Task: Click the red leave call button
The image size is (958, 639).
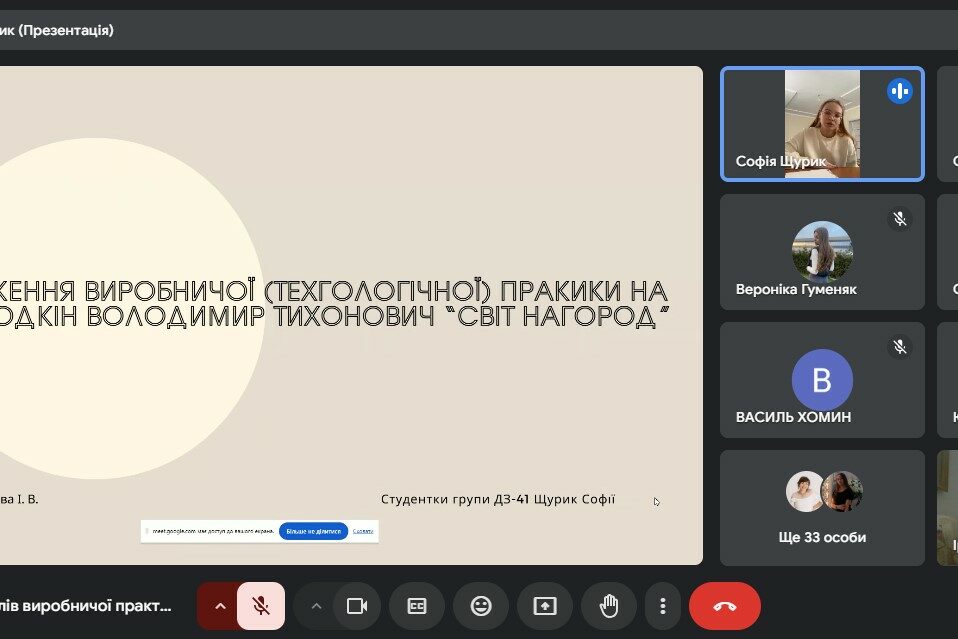Action: coord(725,606)
